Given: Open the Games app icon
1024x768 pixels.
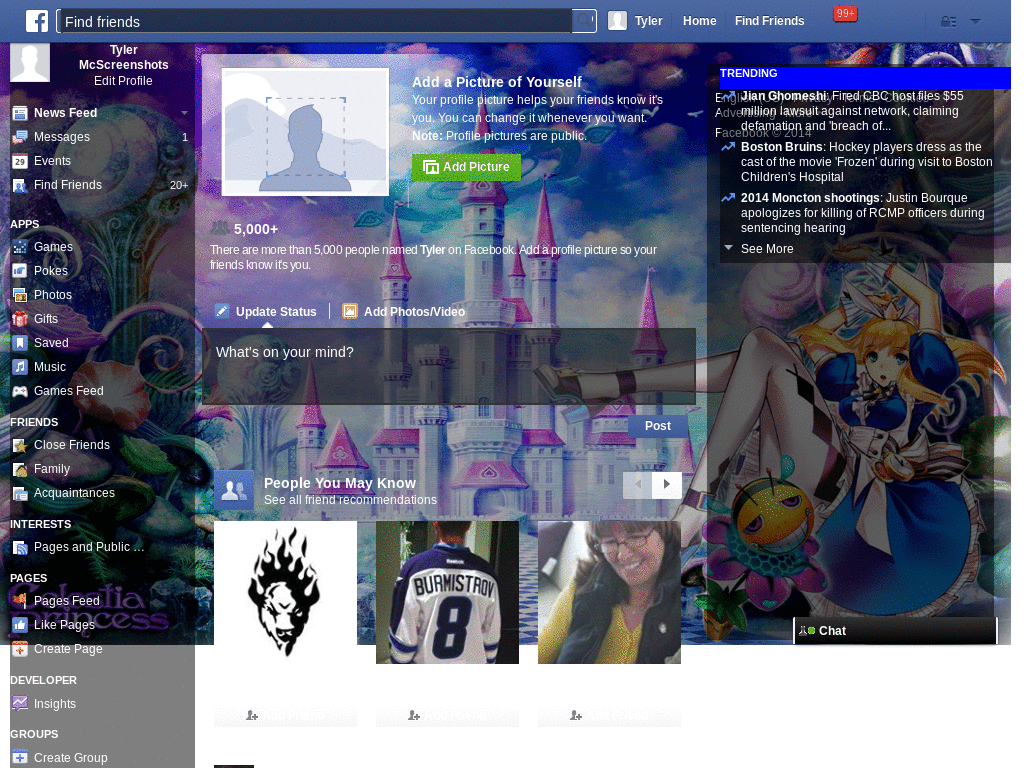Looking at the screenshot, I should pyautogui.click(x=20, y=247).
